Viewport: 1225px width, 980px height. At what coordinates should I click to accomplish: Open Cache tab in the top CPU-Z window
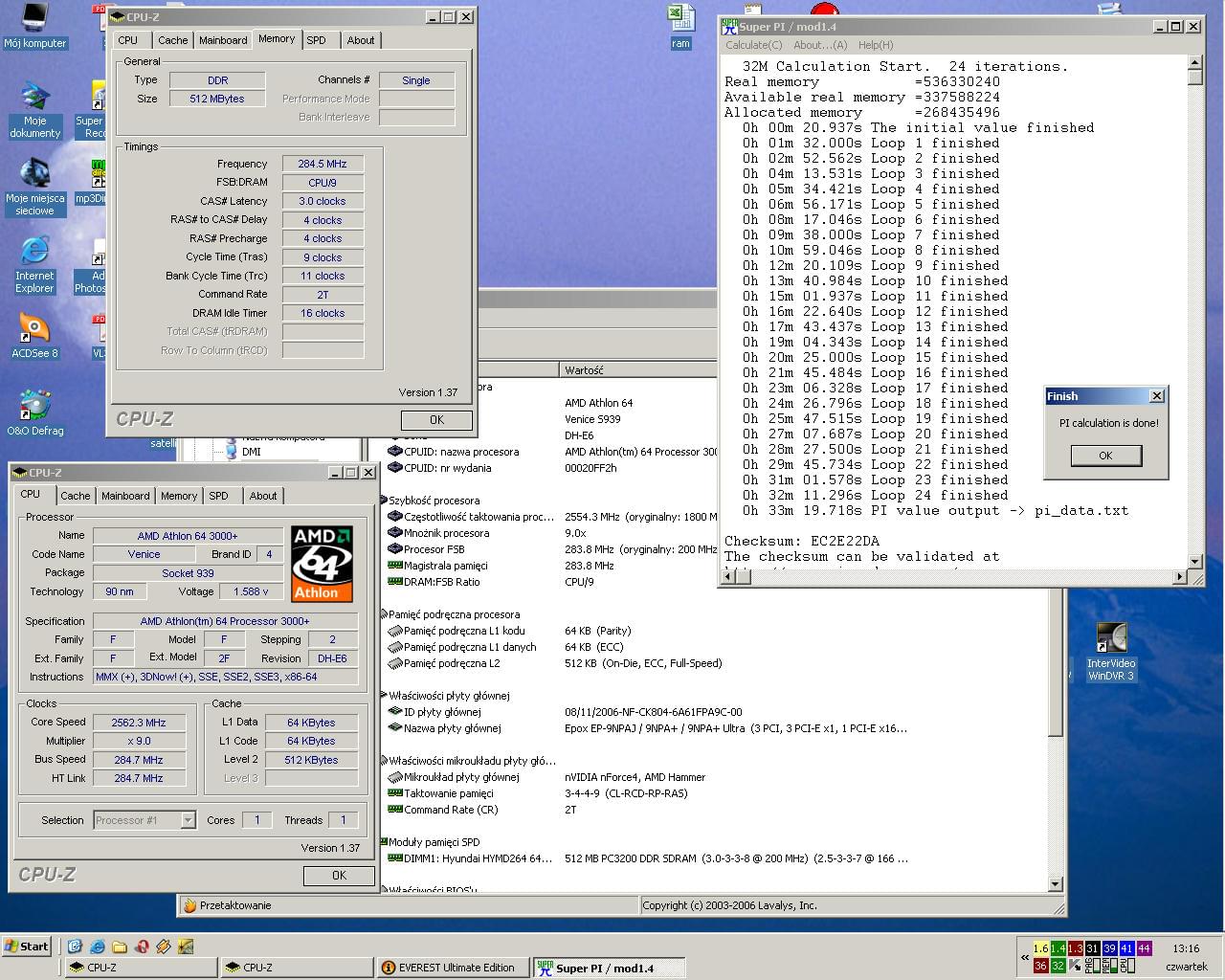[172, 40]
